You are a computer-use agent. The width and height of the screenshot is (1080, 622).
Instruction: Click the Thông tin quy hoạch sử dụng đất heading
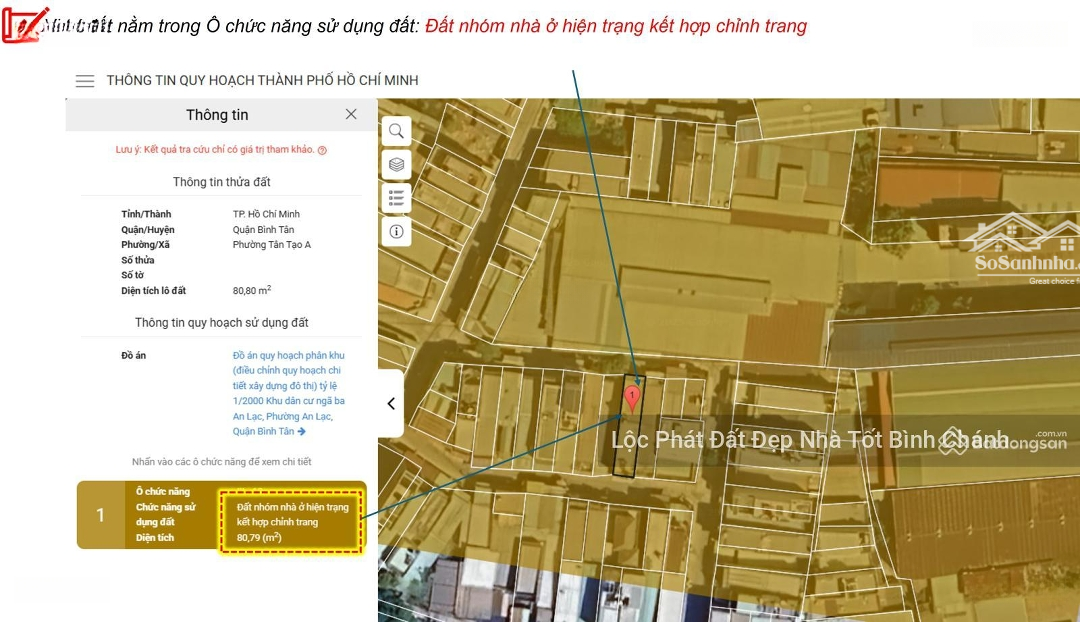pos(221,323)
